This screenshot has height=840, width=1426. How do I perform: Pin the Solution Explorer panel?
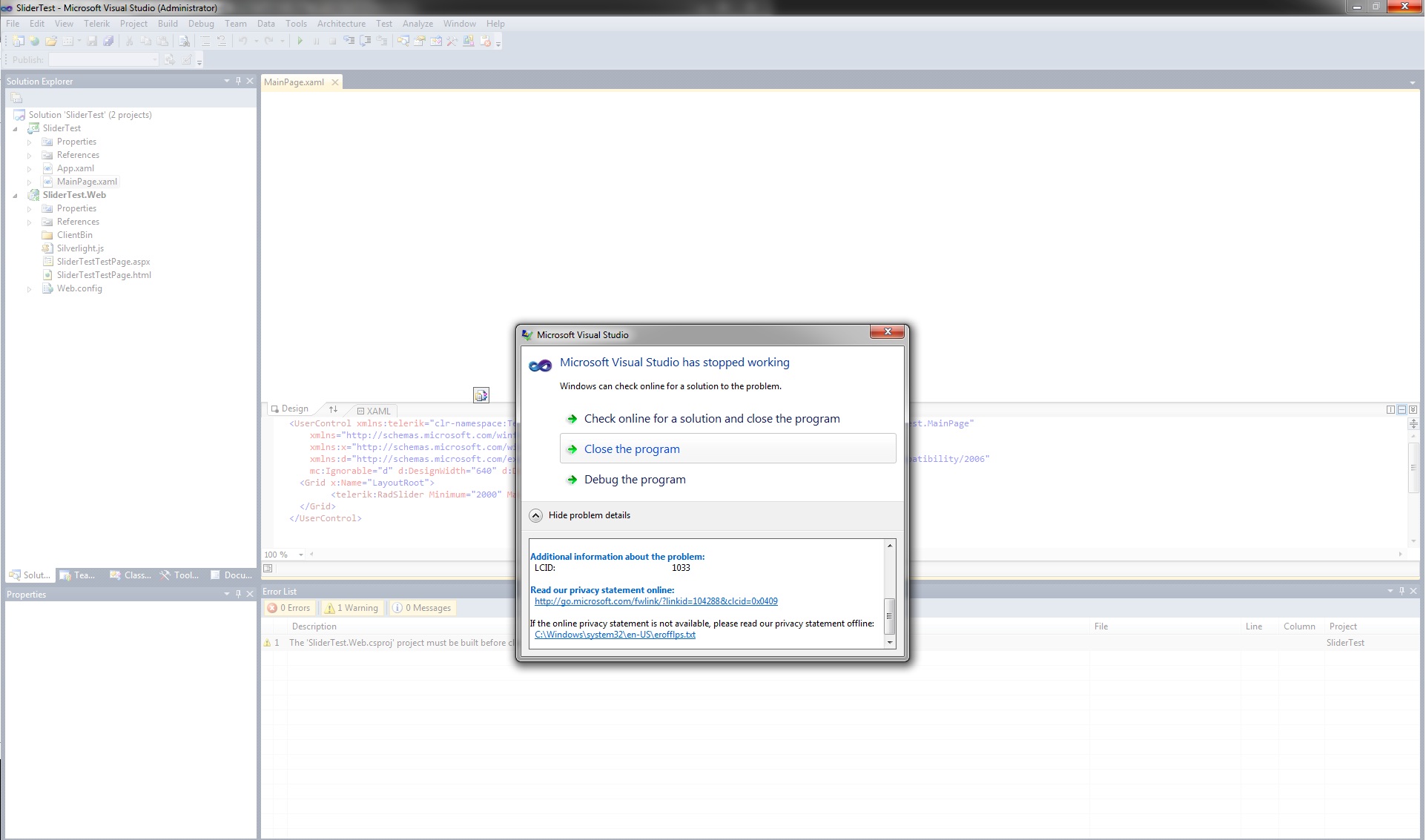[238, 81]
